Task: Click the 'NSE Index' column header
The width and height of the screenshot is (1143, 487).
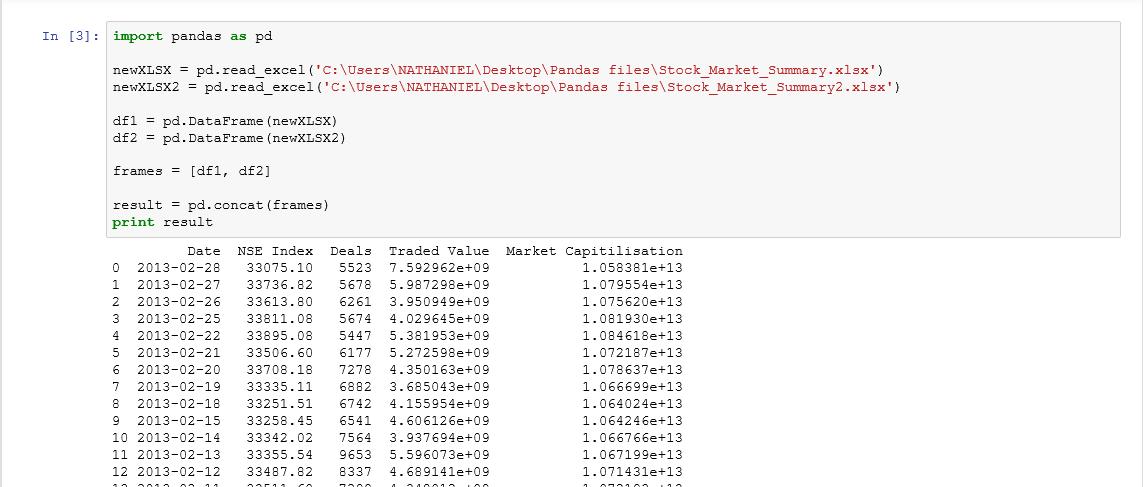Action: pos(275,251)
